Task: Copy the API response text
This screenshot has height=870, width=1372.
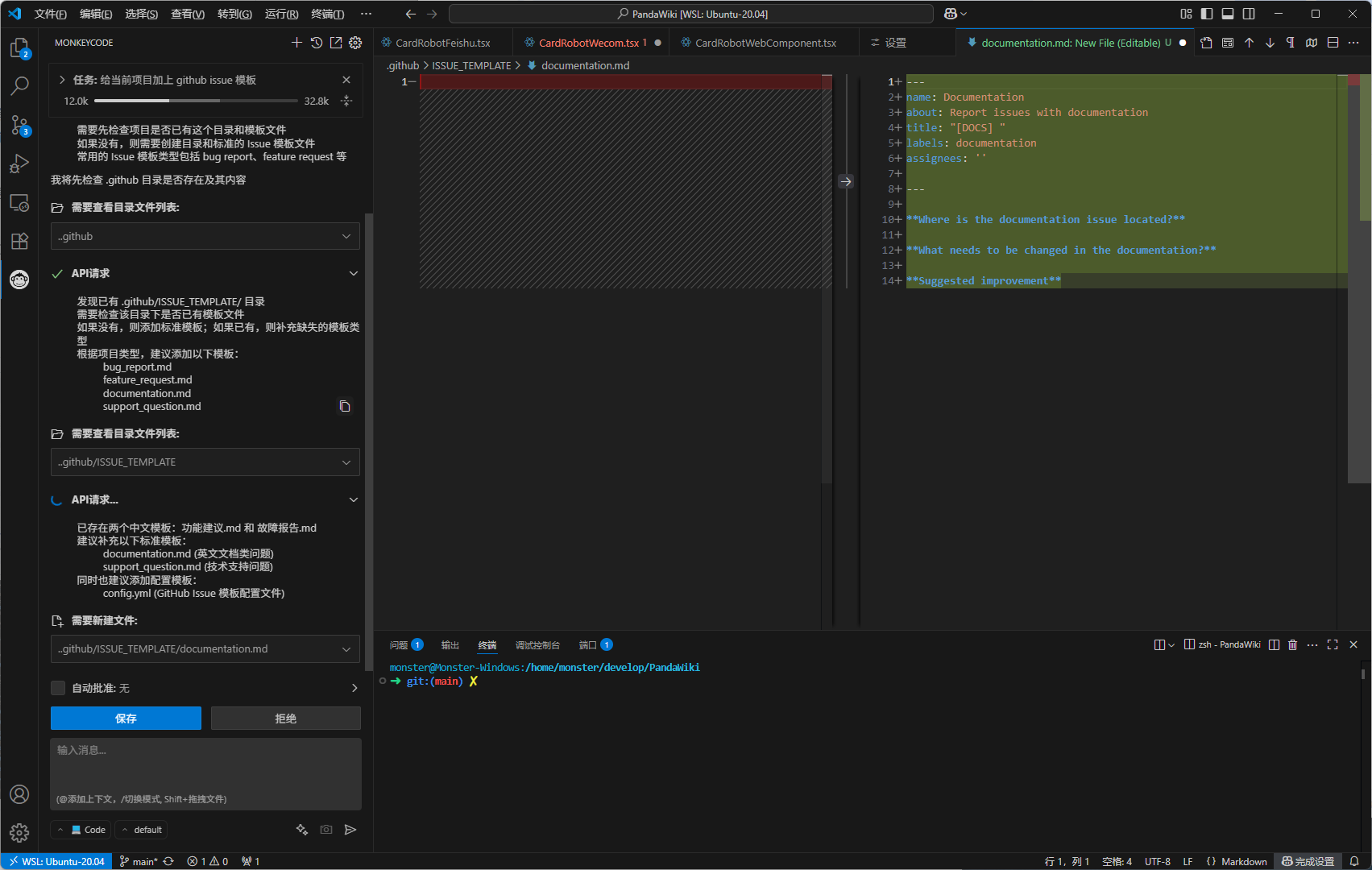Action: [345, 406]
